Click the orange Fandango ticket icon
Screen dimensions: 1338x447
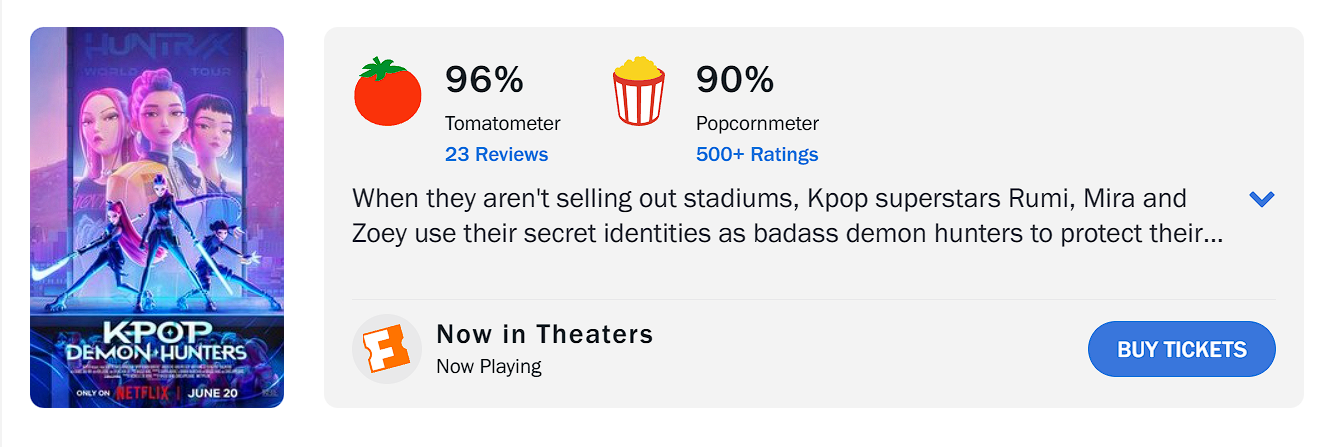coord(387,349)
